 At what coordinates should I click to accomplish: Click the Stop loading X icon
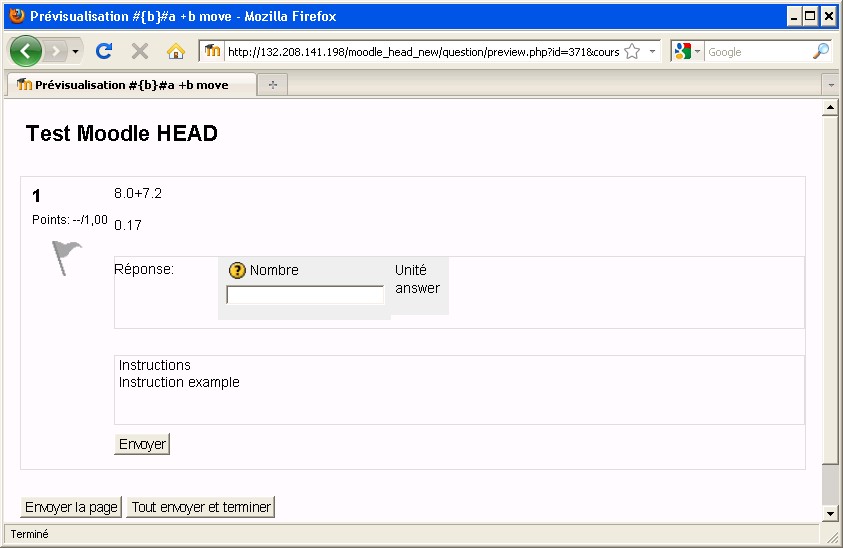pos(140,52)
